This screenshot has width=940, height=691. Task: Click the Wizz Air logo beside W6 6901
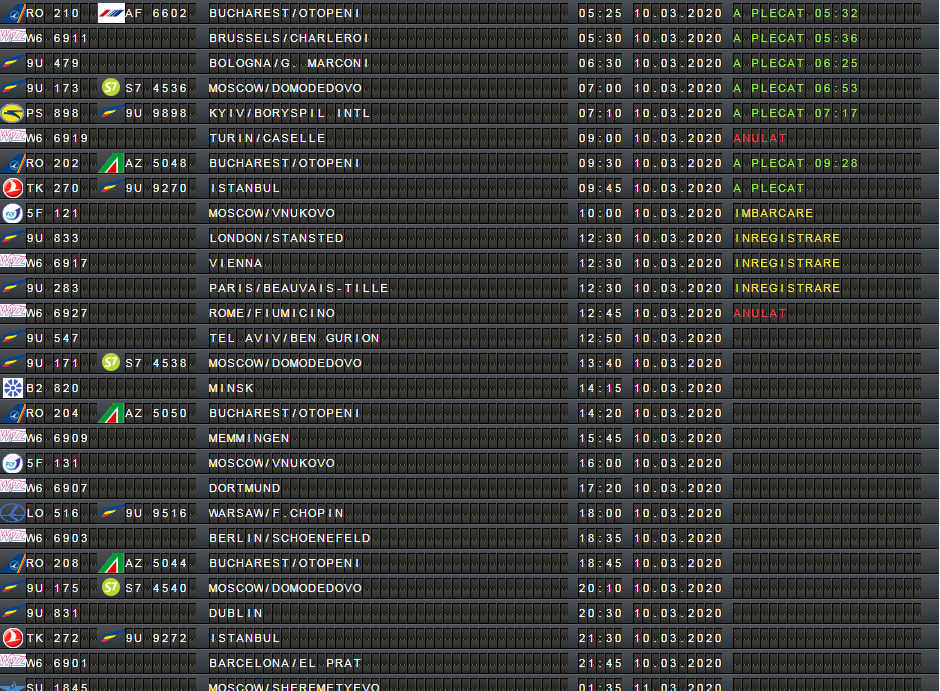[x=13, y=662]
